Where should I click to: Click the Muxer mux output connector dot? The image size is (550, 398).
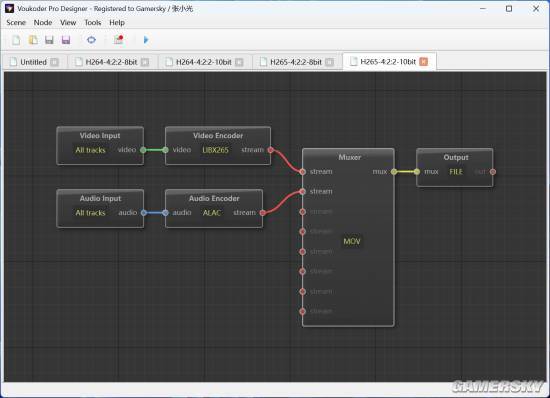[x=394, y=172]
